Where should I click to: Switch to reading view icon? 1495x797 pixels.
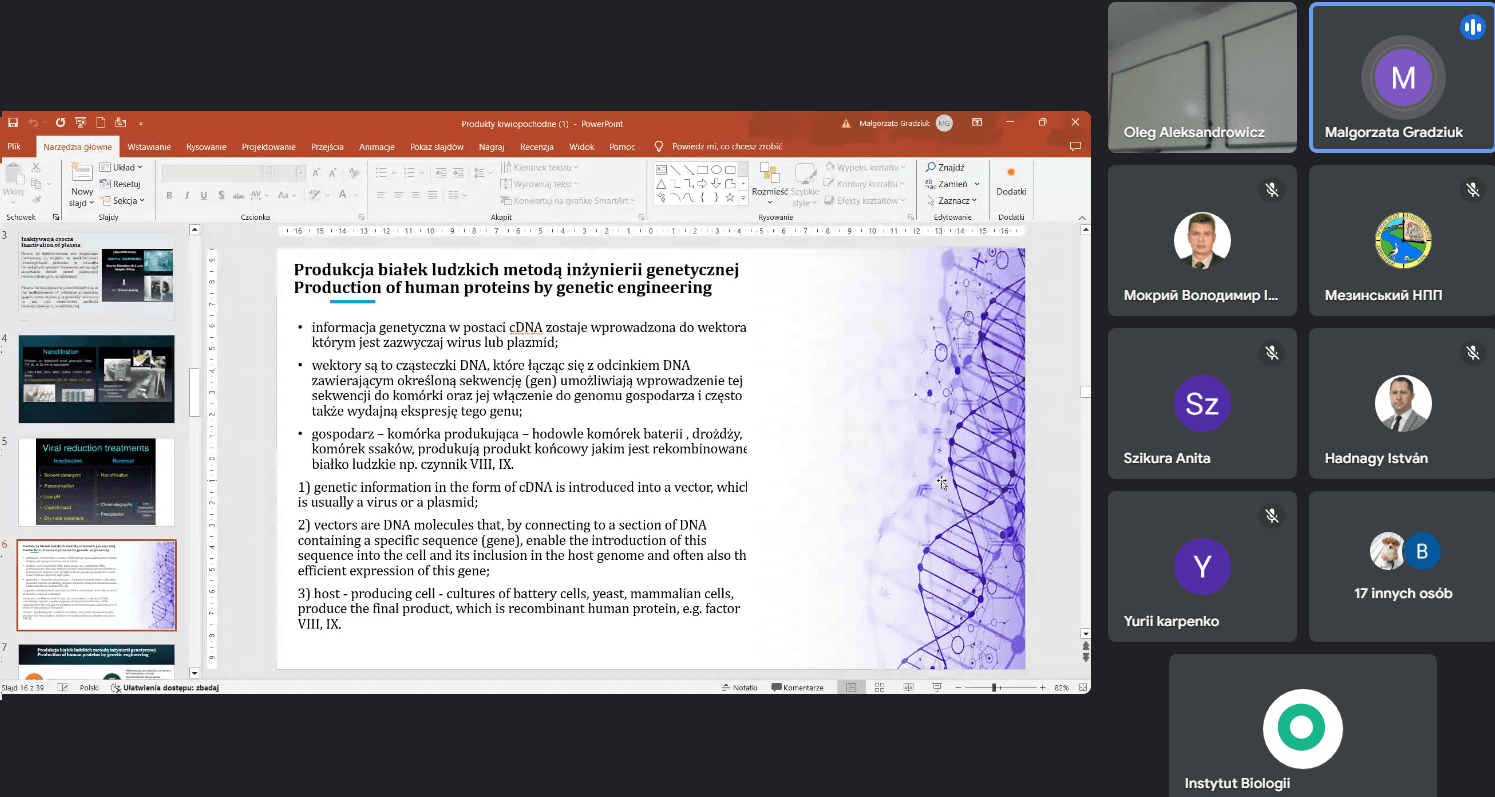pyautogui.click(x=908, y=687)
